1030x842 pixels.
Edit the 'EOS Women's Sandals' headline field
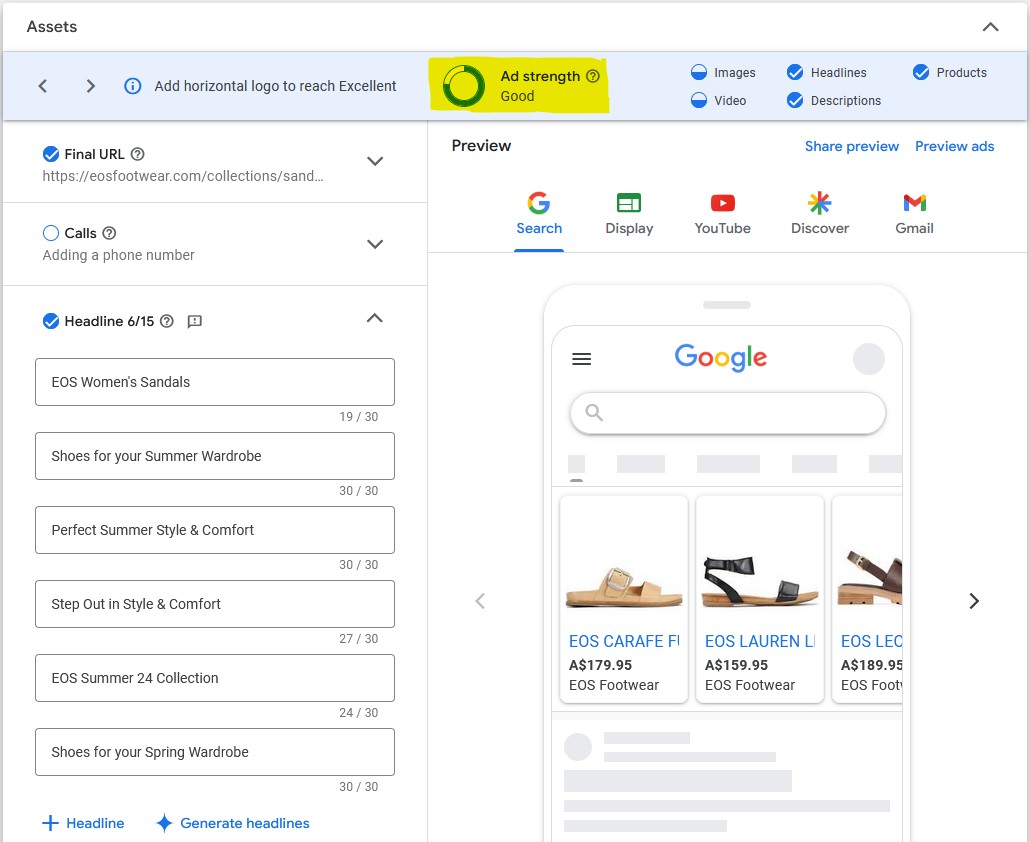point(215,382)
